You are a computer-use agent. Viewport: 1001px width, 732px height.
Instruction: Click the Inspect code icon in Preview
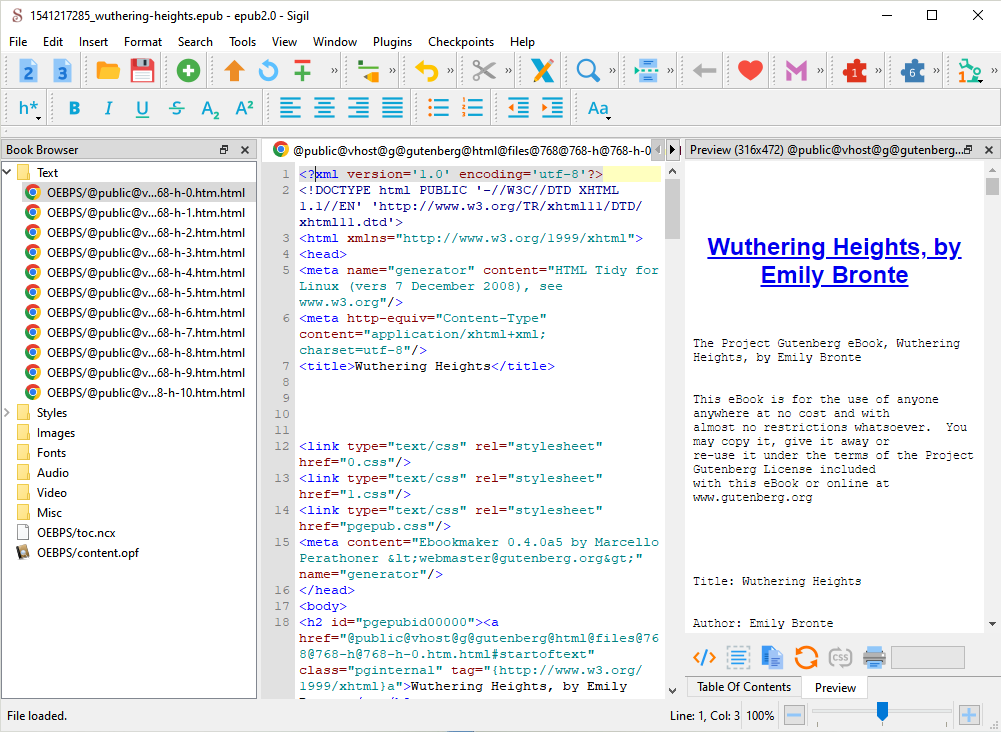click(x=704, y=657)
